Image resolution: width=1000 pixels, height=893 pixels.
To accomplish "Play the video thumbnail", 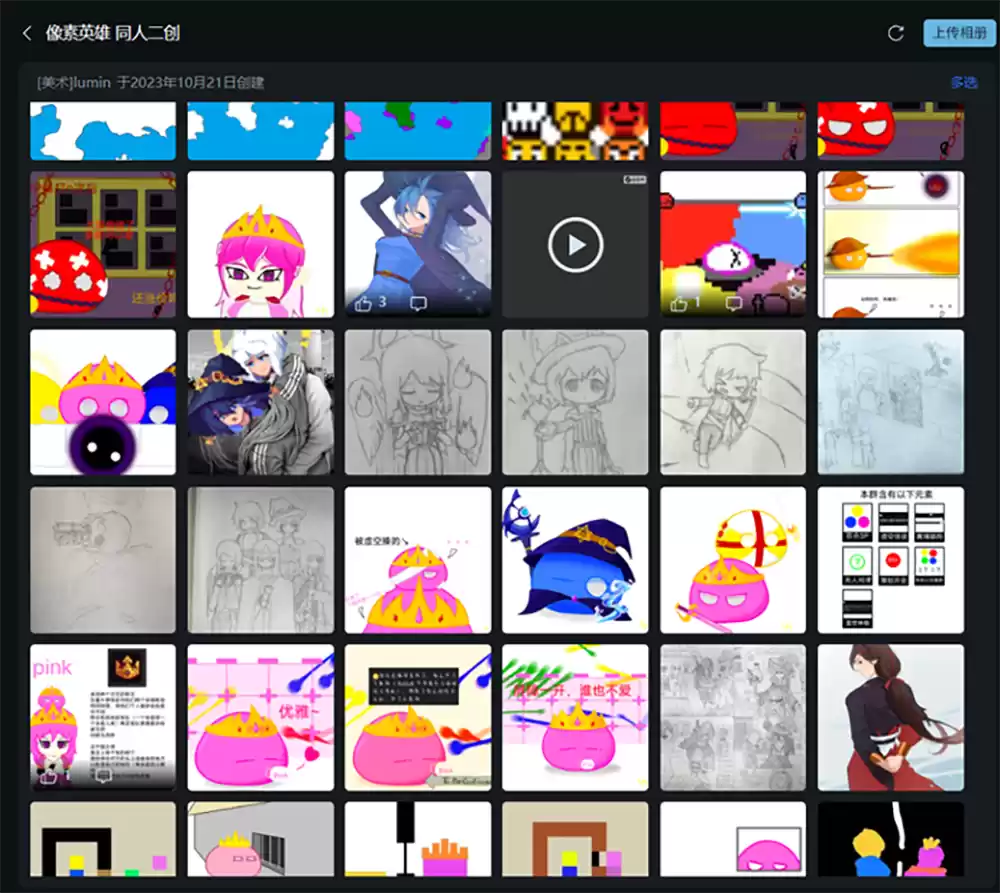I will (575, 244).
